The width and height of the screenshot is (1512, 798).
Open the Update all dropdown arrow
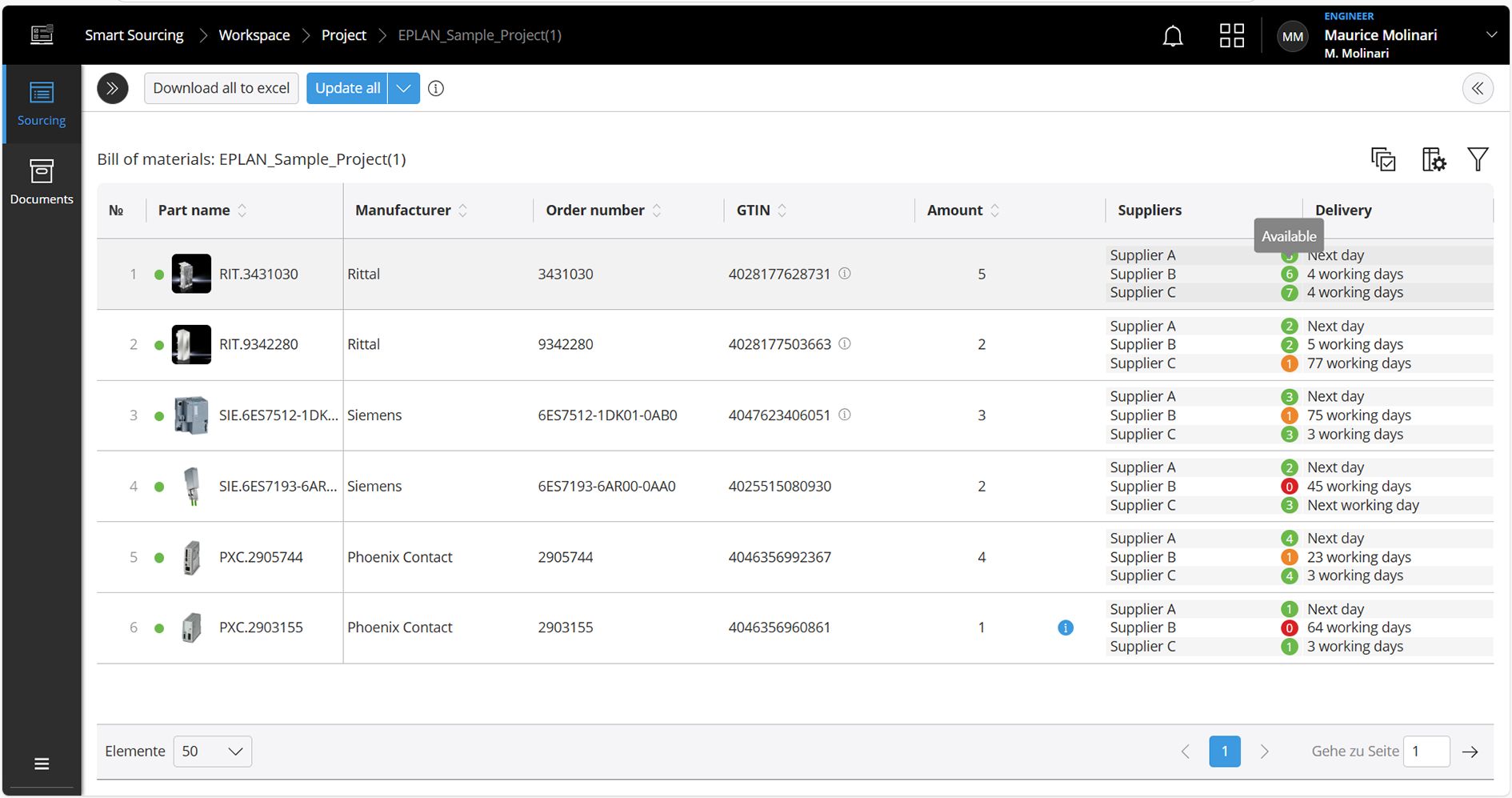pos(404,89)
